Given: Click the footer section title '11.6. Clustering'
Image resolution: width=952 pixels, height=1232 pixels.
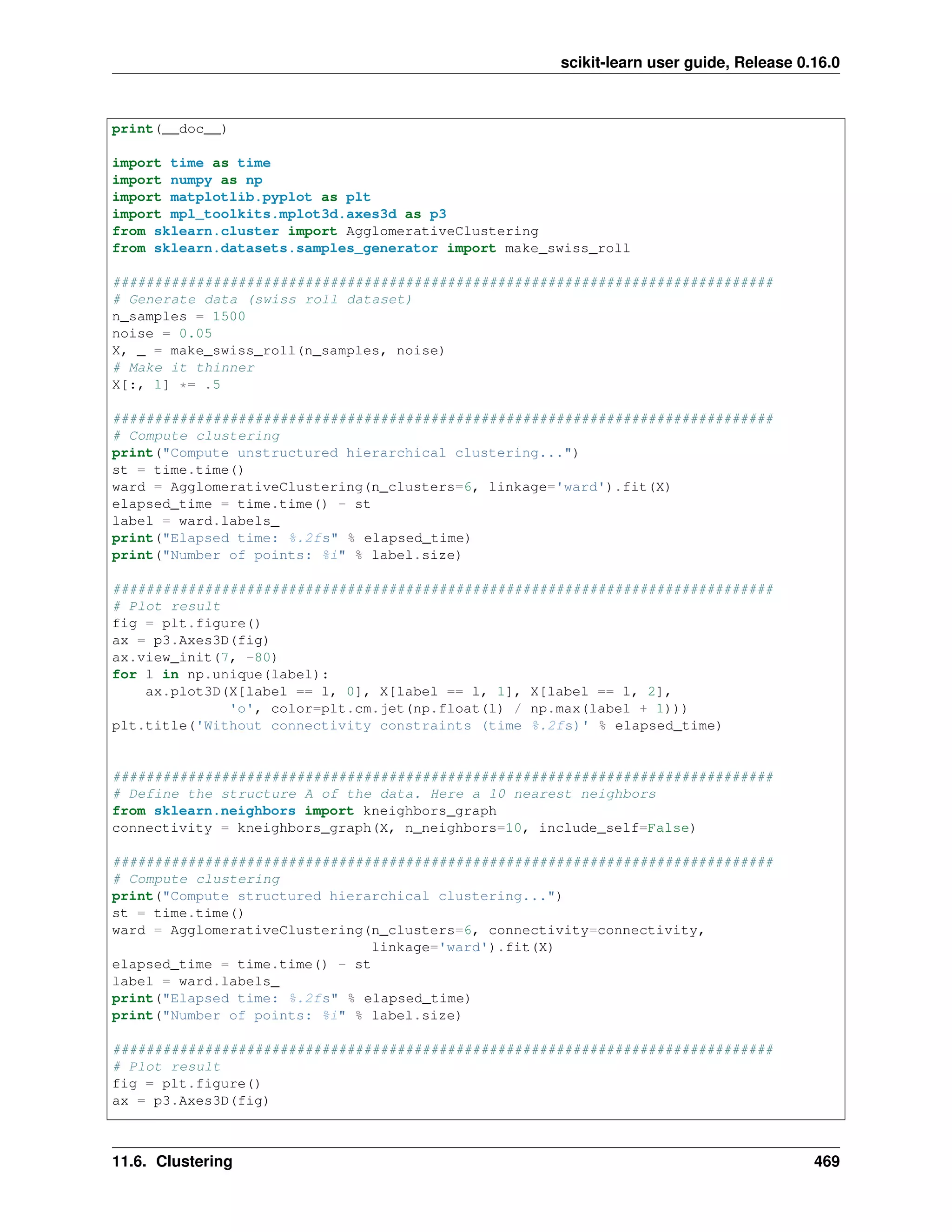Looking at the screenshot, I should click(172, 1161).
